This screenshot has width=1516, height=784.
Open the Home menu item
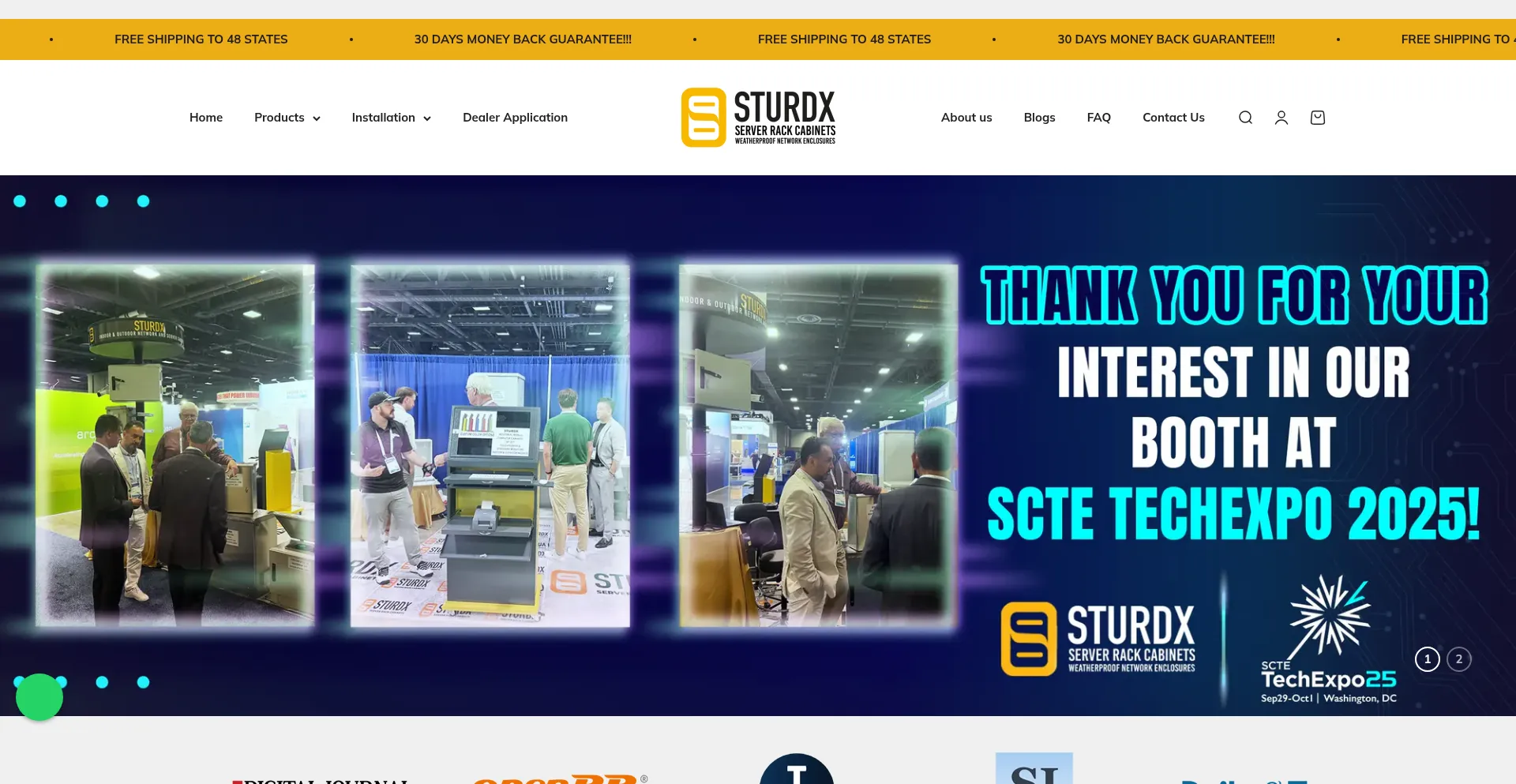(205, 117)
